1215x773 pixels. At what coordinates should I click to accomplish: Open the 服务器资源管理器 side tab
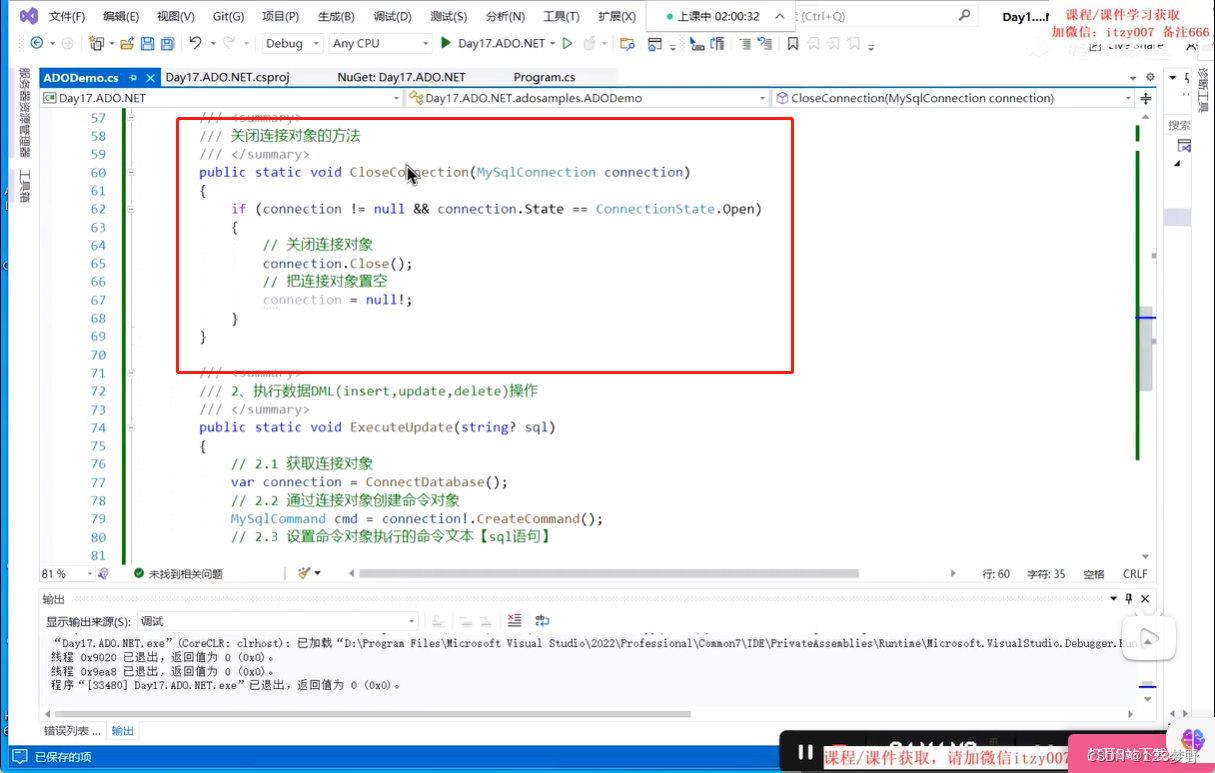pyautogui.click(x=25, y=113)
